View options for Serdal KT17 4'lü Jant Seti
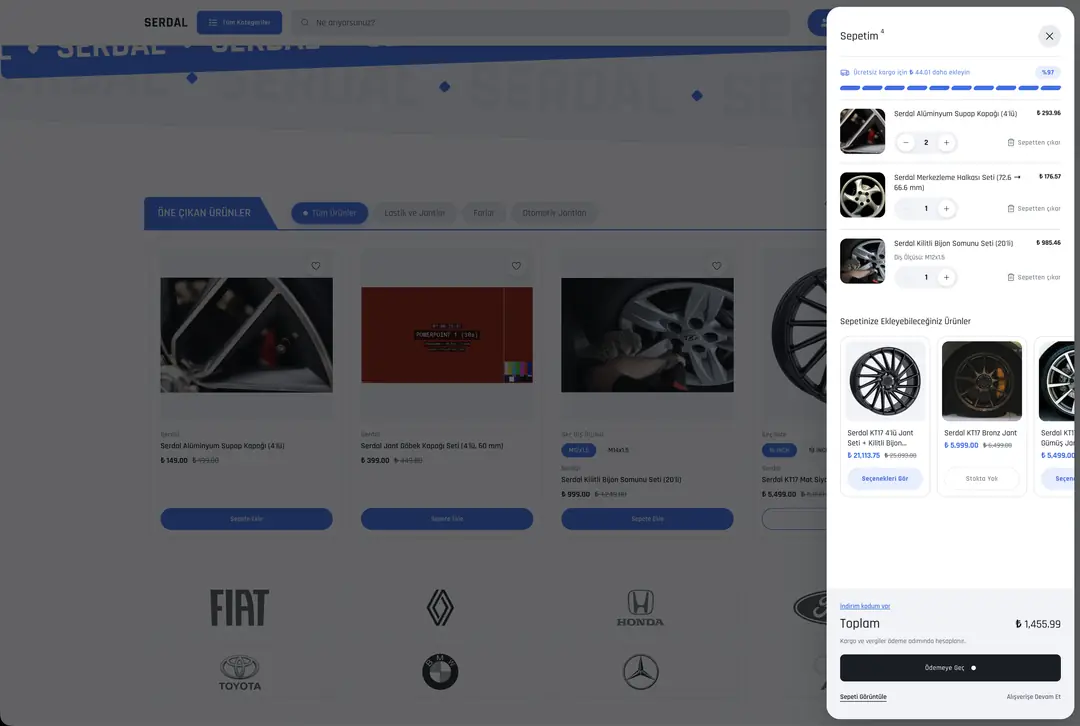Image resolution: width=1080 pixels, height=726 pixels. click(884, 479)
